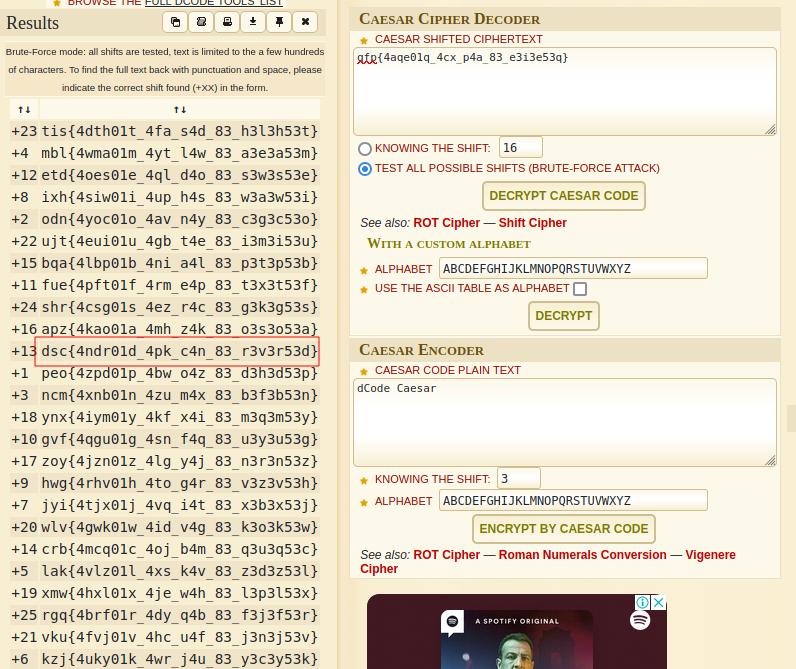This screenshot has width=796, height=669.
Task: Focus the Caesar shifted ciphertext text area
Action: tap(565, 91)
